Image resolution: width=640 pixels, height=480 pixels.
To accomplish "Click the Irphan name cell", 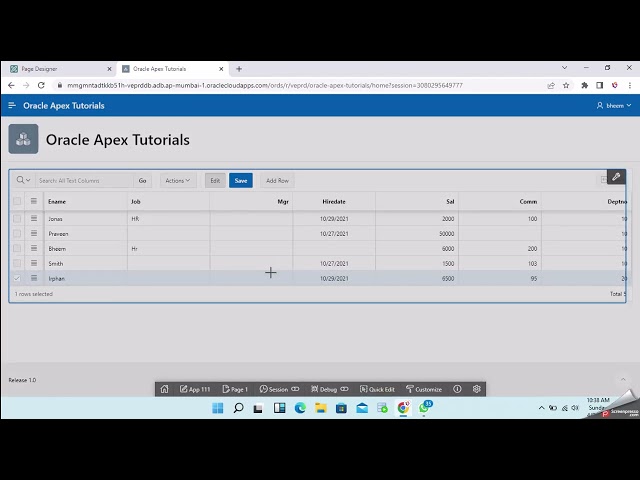I will coord(86,278).
